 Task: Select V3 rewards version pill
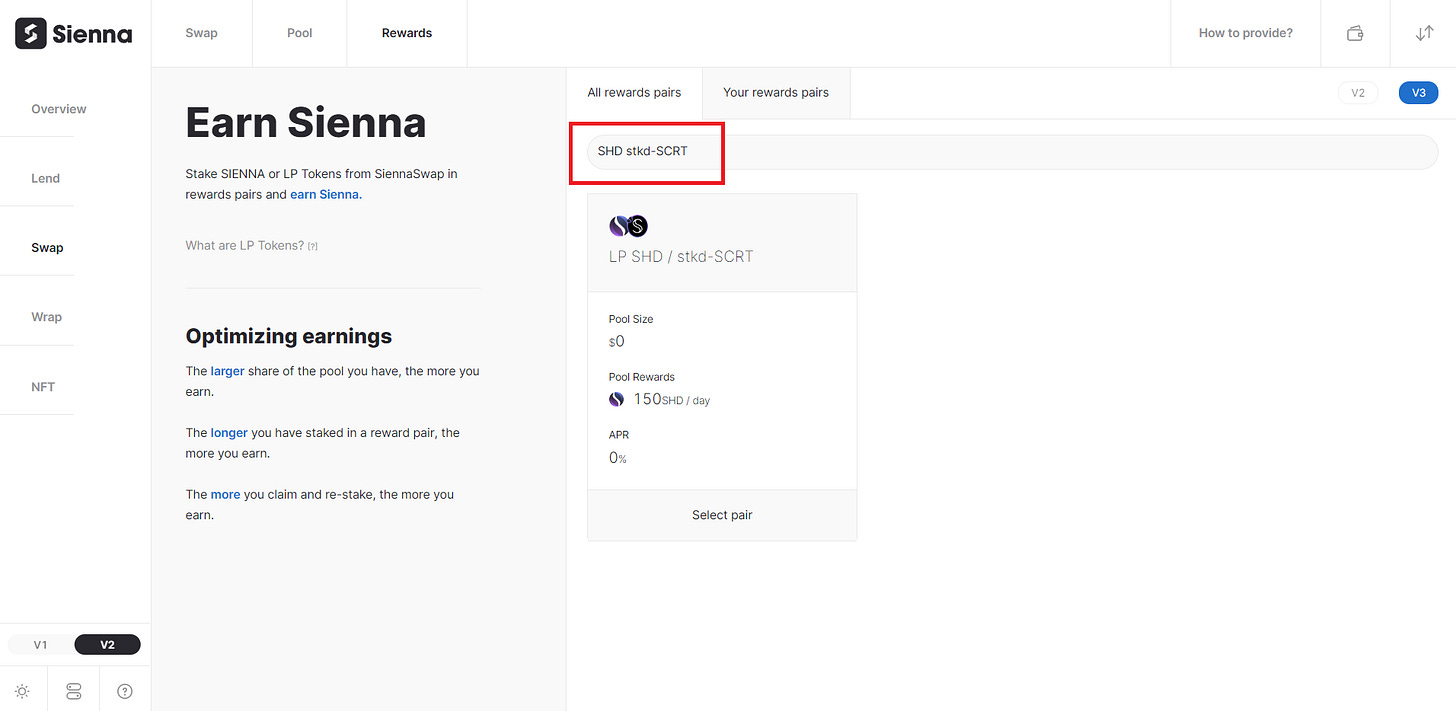tap(1418, 93)
